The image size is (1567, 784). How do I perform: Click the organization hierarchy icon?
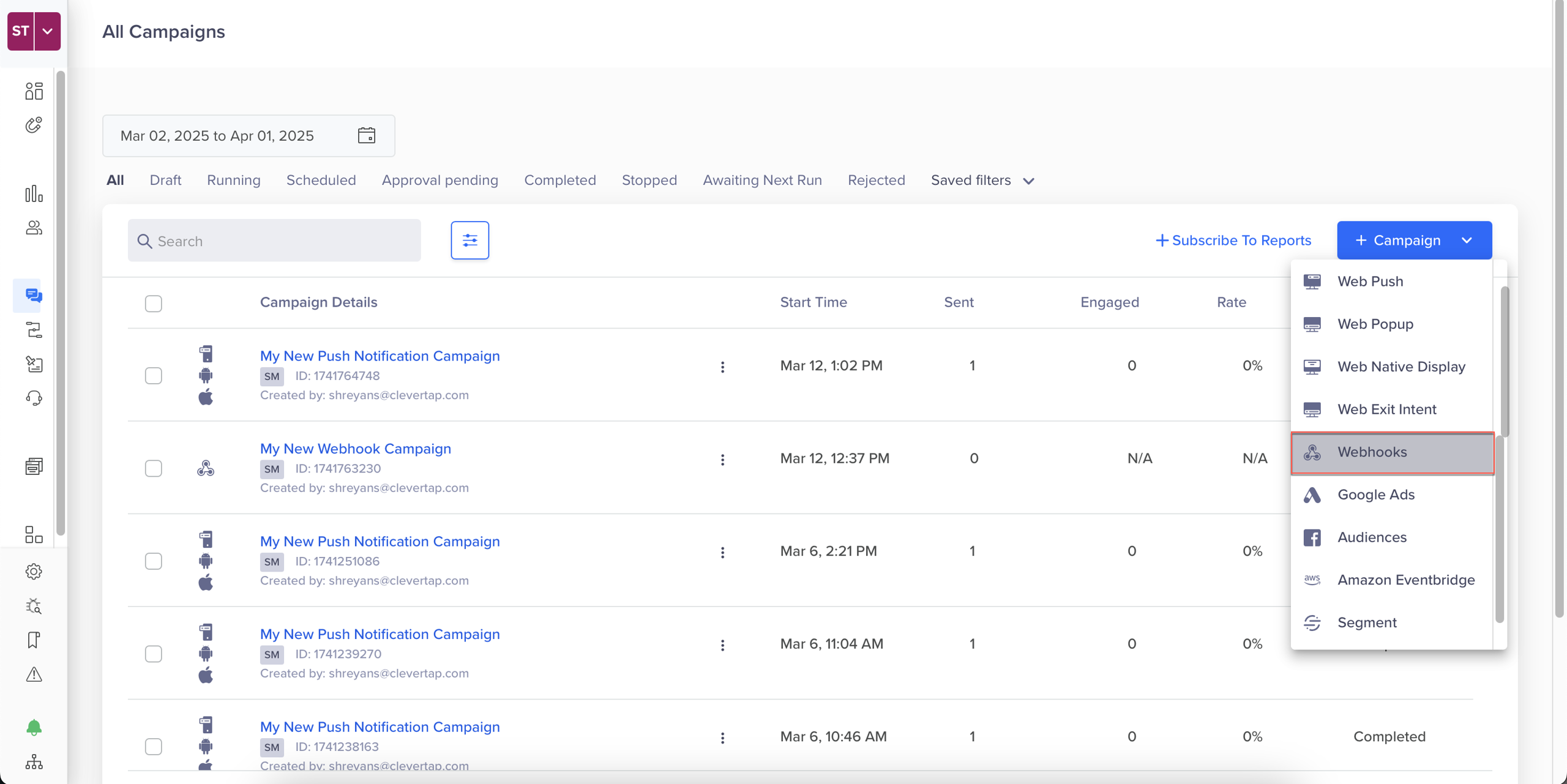[x=34, y=762]
